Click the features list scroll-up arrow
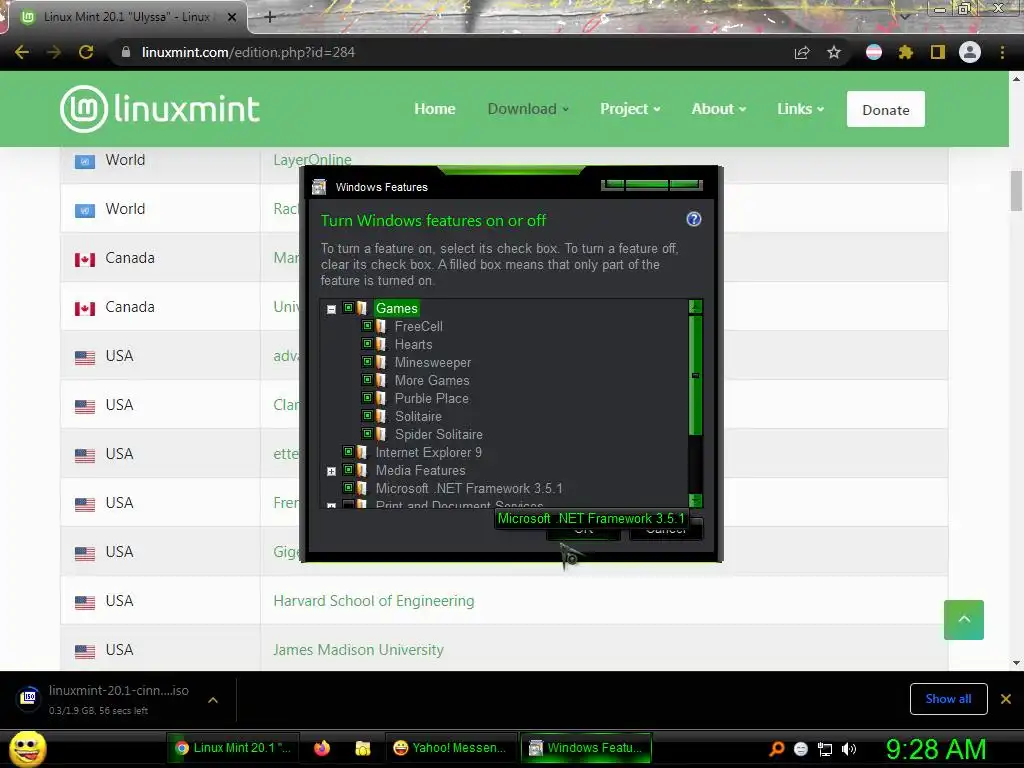Viewport: 1024px width, 768px height. [x=696, y=306]
